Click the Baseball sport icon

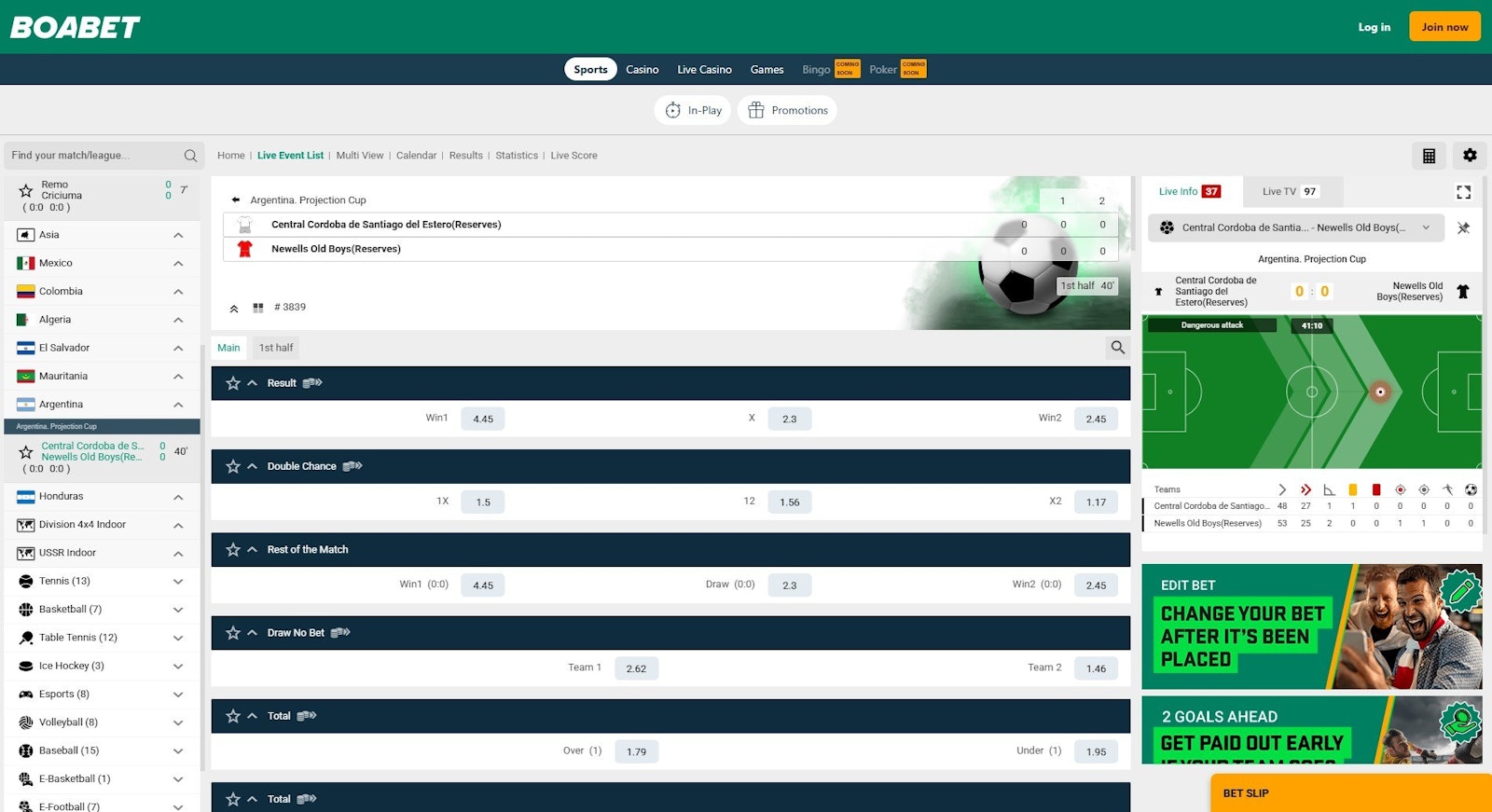point(26,750)
